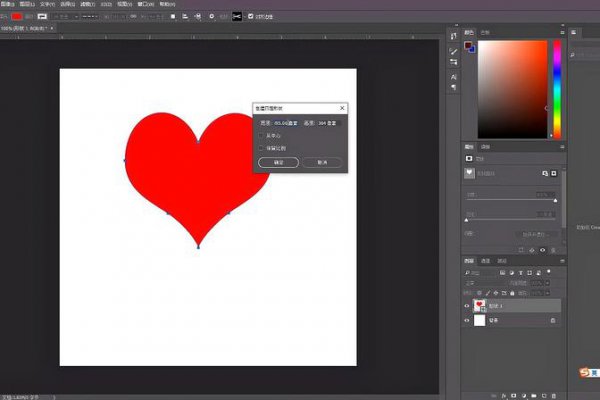Click the fx layer style icon at panel bottom
The image size is (600, 400).
pos(504,395)
